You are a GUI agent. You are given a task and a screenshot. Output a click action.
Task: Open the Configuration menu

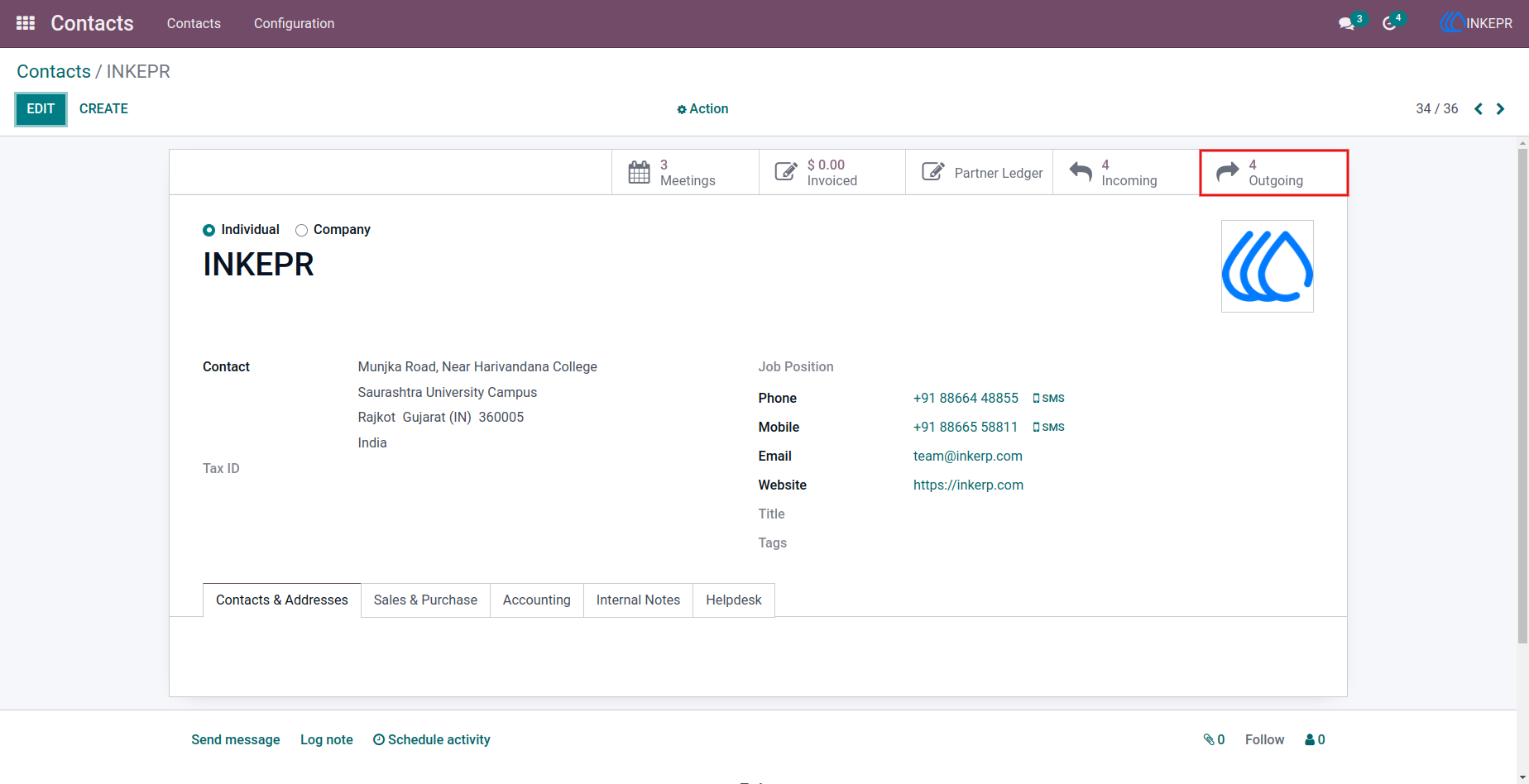(x=294, y=23)
